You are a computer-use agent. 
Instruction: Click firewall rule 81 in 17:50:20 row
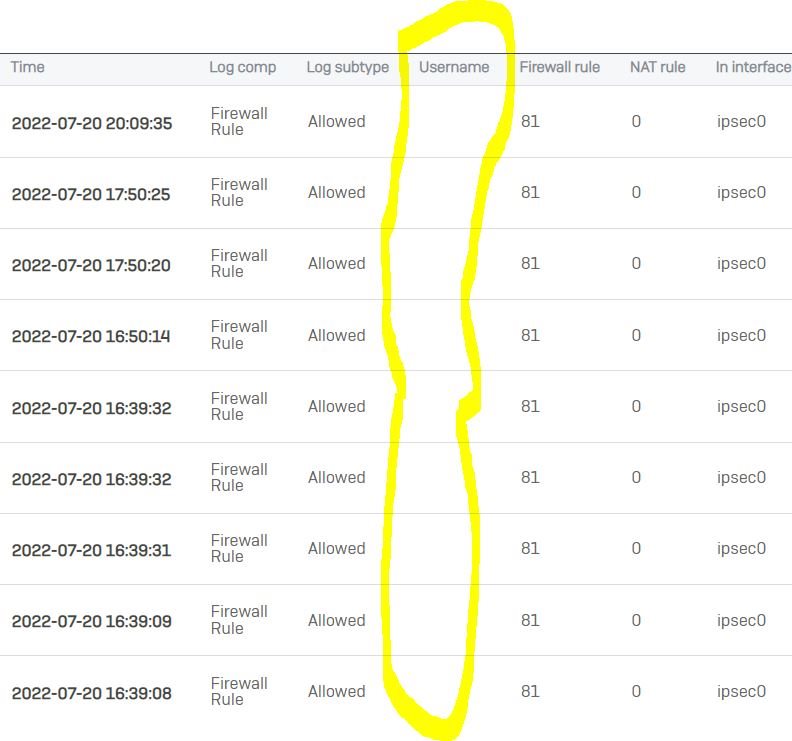point(530,263)
